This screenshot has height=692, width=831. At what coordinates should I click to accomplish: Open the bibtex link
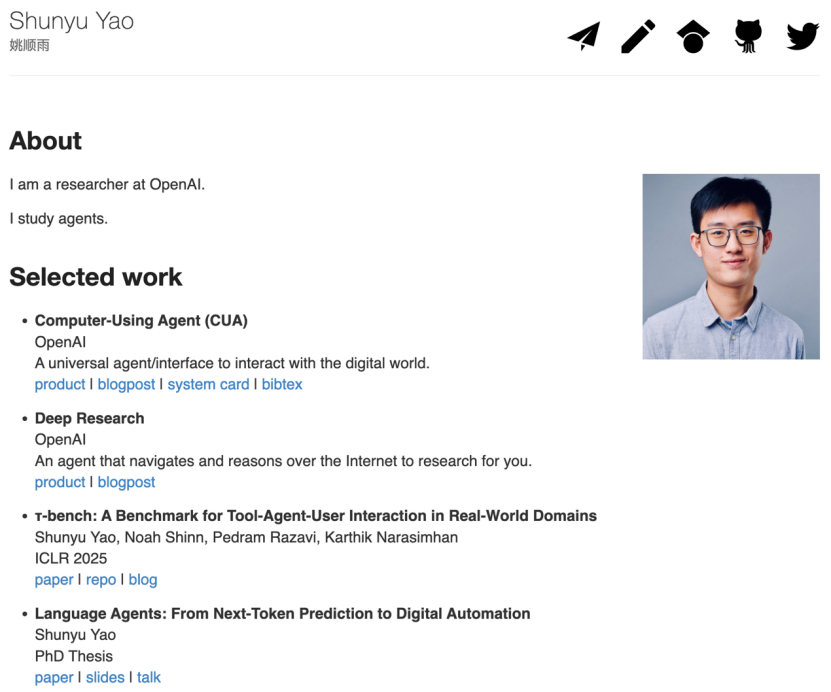282,384
